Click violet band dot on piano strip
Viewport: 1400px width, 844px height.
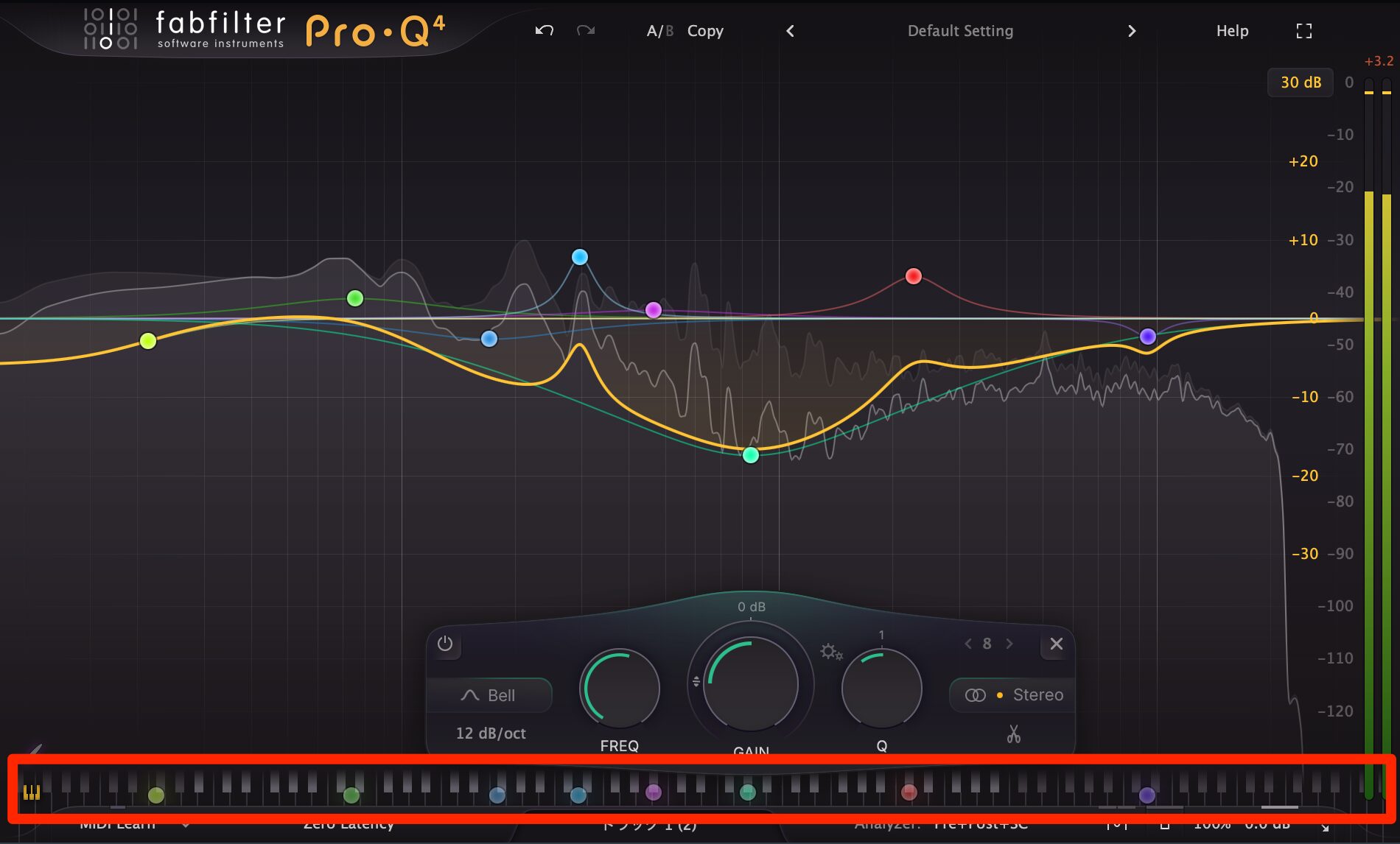[1147, 795]
